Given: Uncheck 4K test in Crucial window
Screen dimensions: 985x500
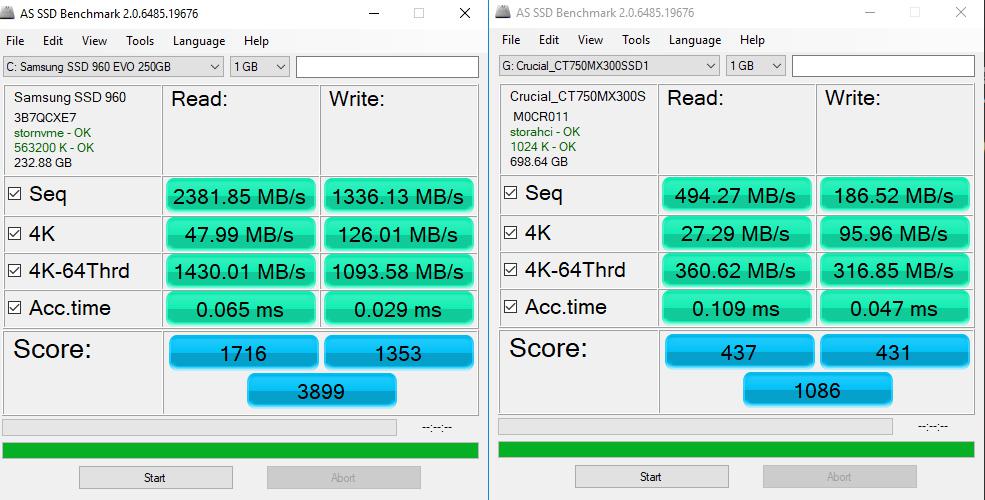Looking at the screenshot, I should click(511, 232).
